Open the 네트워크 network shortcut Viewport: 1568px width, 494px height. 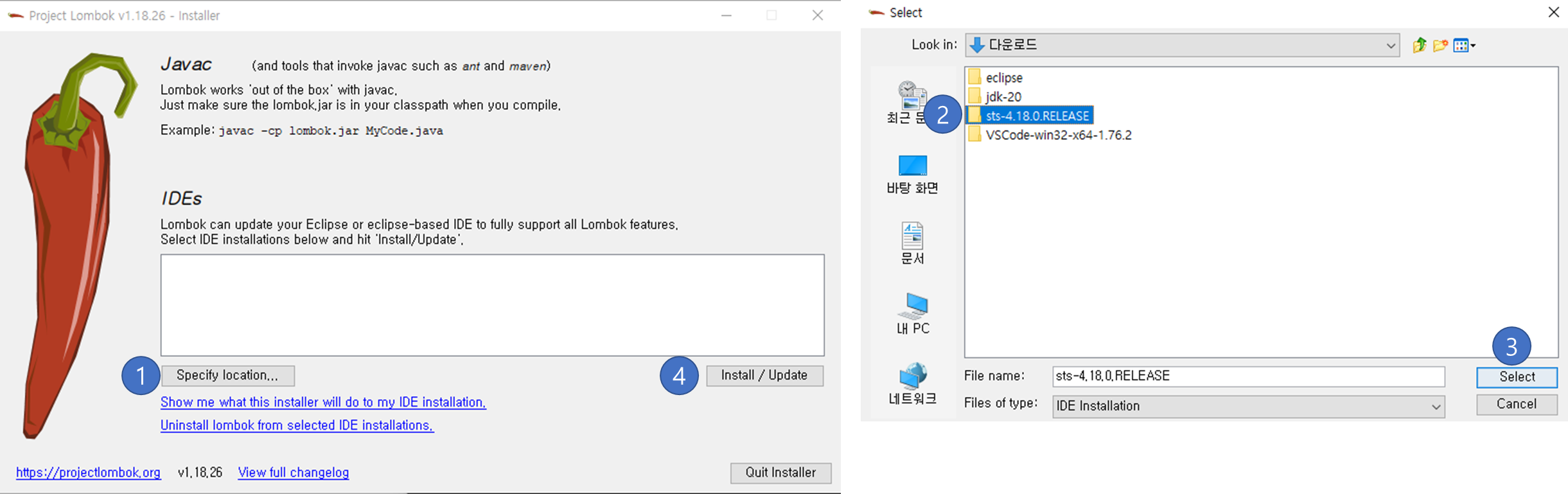point(913,384)
